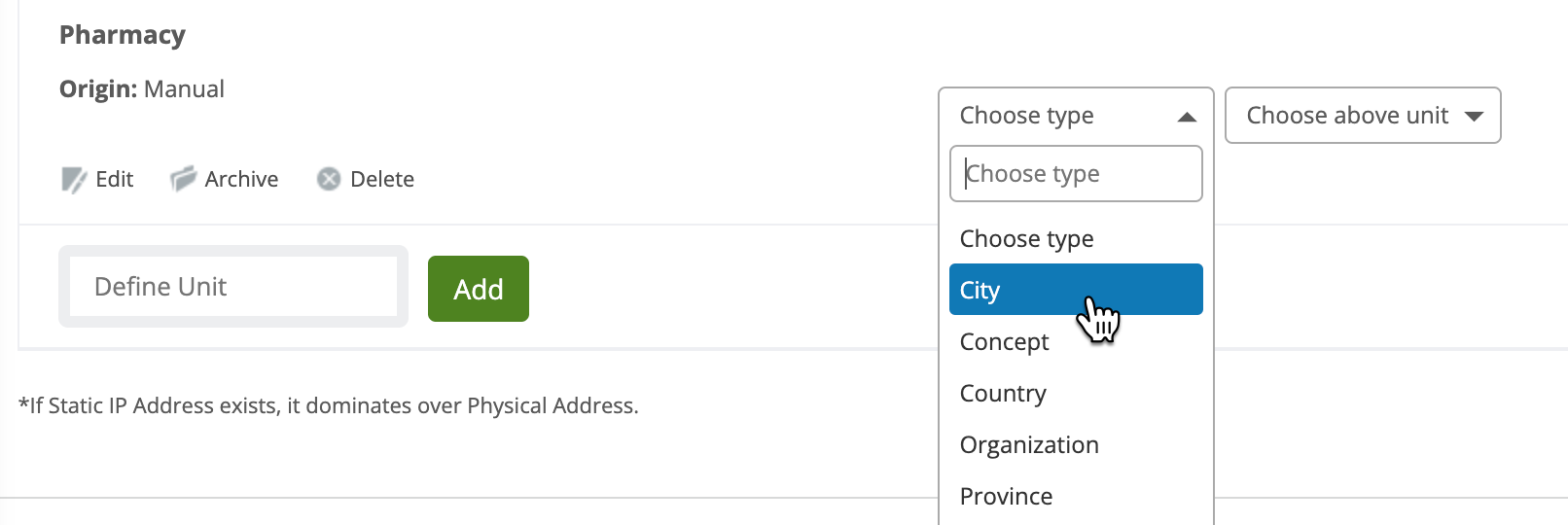Click the Choose above unit down arrow
The height and width of the screenshot is (525, 1568).
point(1474,117)
